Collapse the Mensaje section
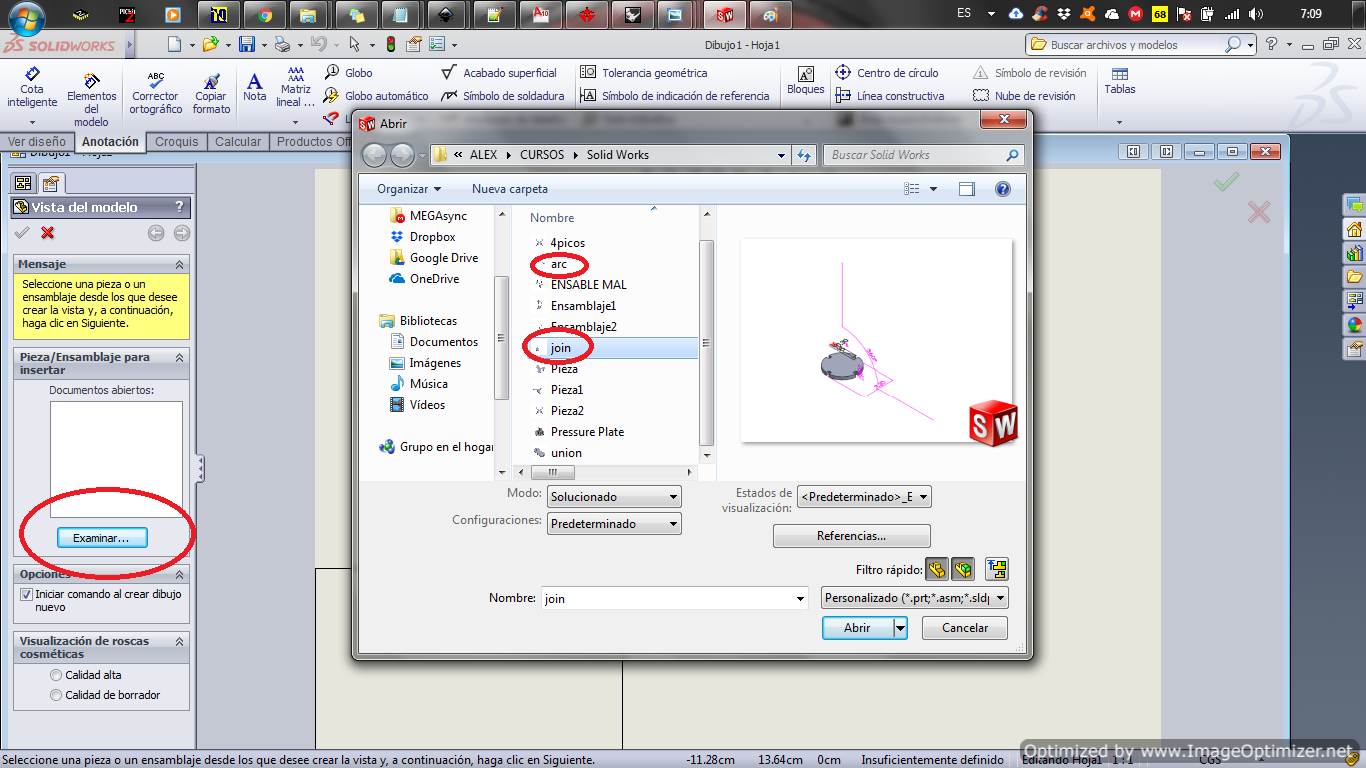Screen dimensions: 1366x768 (180, 264)
